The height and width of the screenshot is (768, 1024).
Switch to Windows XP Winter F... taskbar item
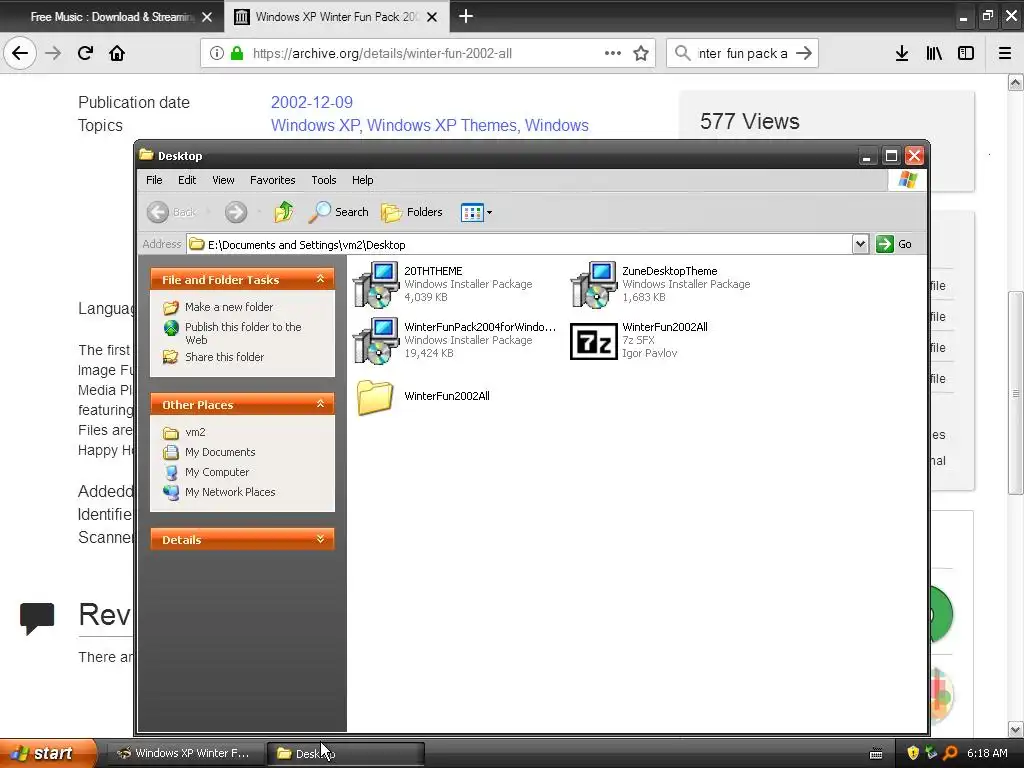(185, 753)
